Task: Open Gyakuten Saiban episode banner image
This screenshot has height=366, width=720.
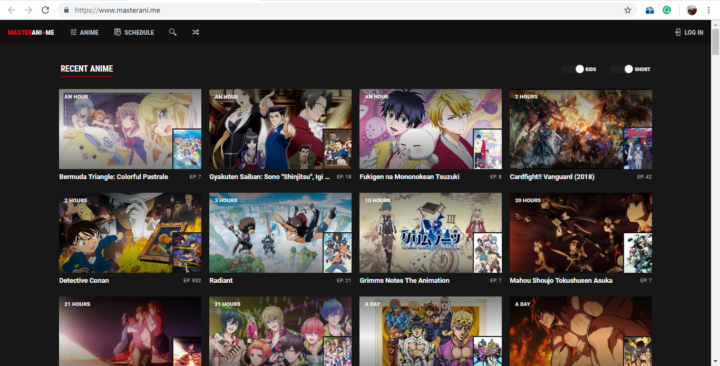Action: pos(280,129)
